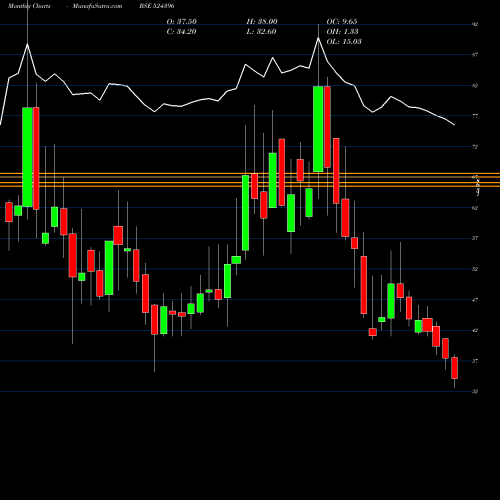
Task: Click the "BSE 524396" symbol text
Action: coord(157,6)
